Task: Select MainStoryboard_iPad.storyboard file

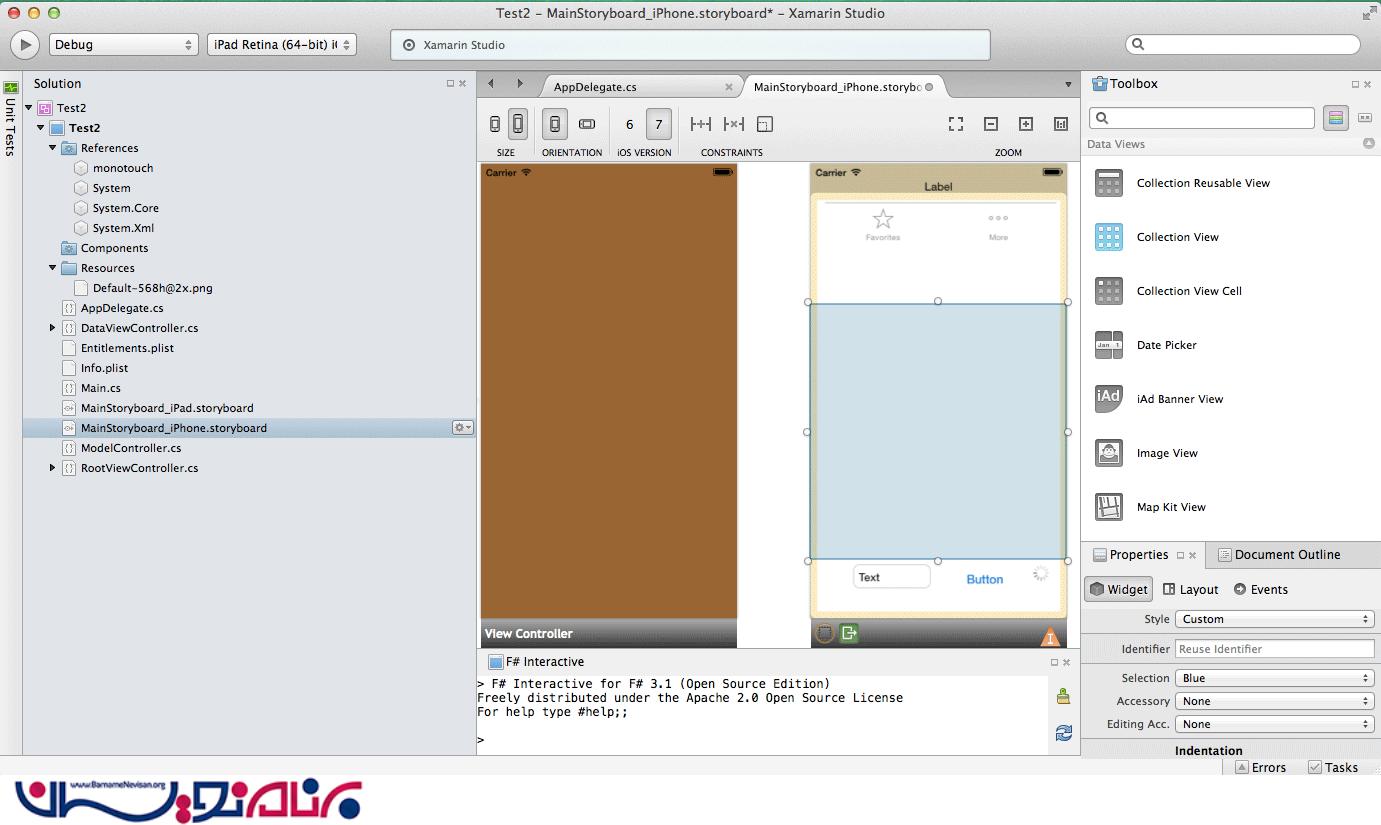Action: pos(166,408)
